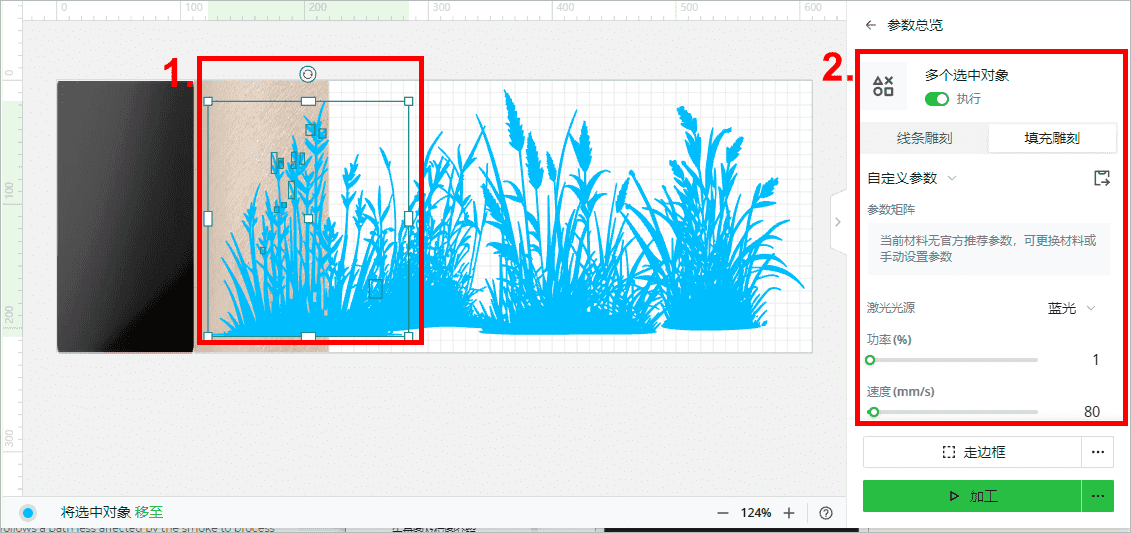Switch to the 填充雕刻 tab
Screen dimensions: 1131x533
pyautogui.click(x=1052, y=138)
